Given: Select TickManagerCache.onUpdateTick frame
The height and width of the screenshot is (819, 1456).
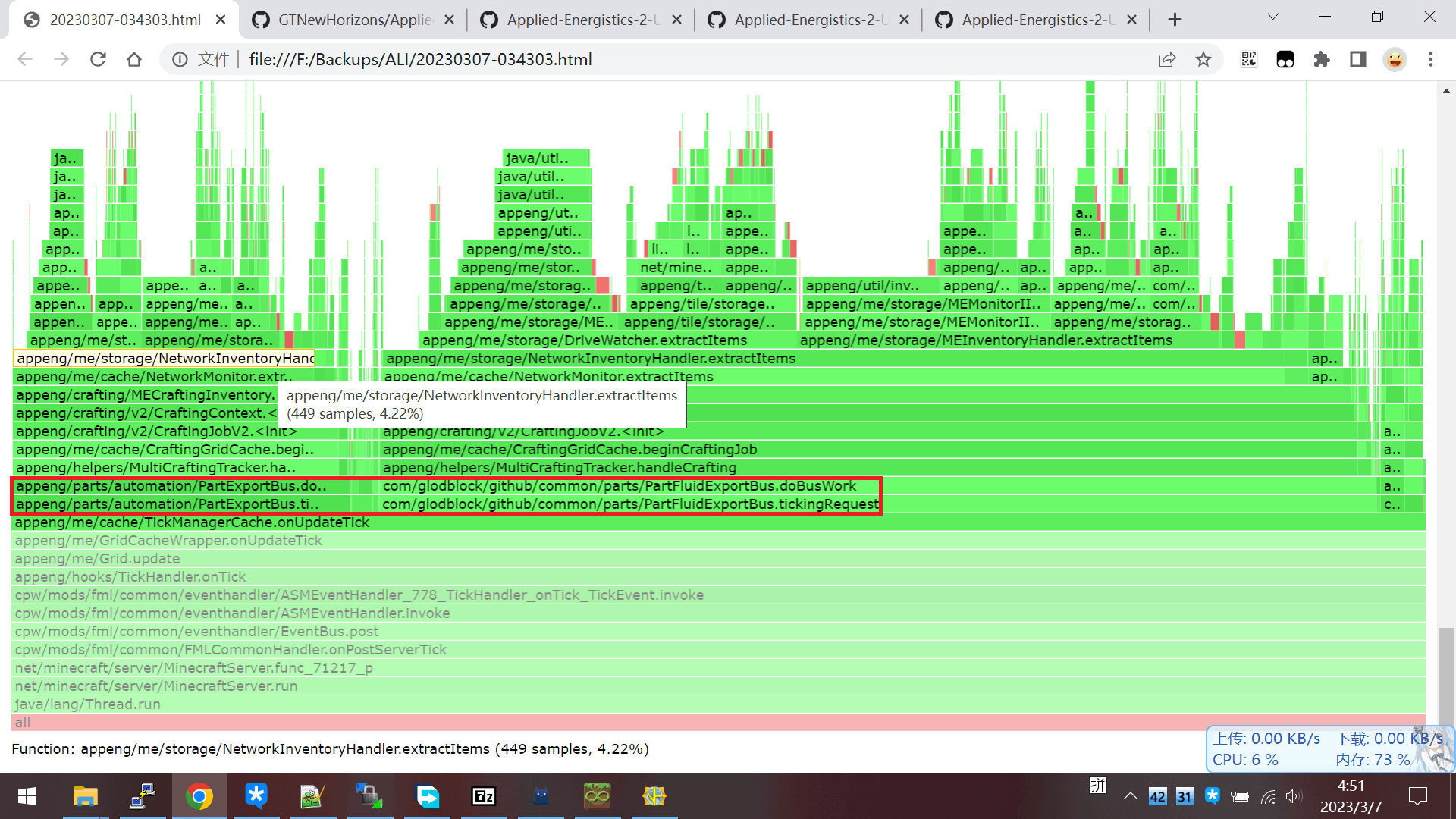Looking at the screenshot, I should click(x=193, y=522).
